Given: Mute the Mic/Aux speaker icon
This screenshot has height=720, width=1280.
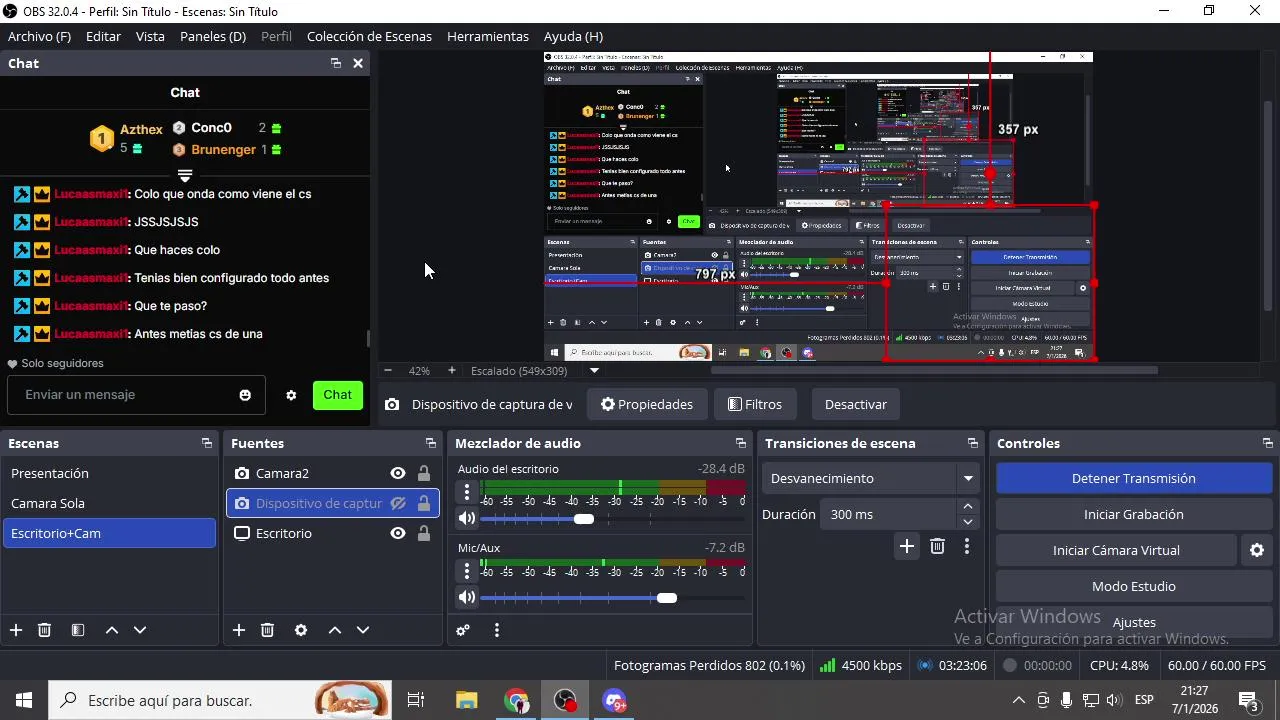Looking at the screenshot, I should click(467, 597).
